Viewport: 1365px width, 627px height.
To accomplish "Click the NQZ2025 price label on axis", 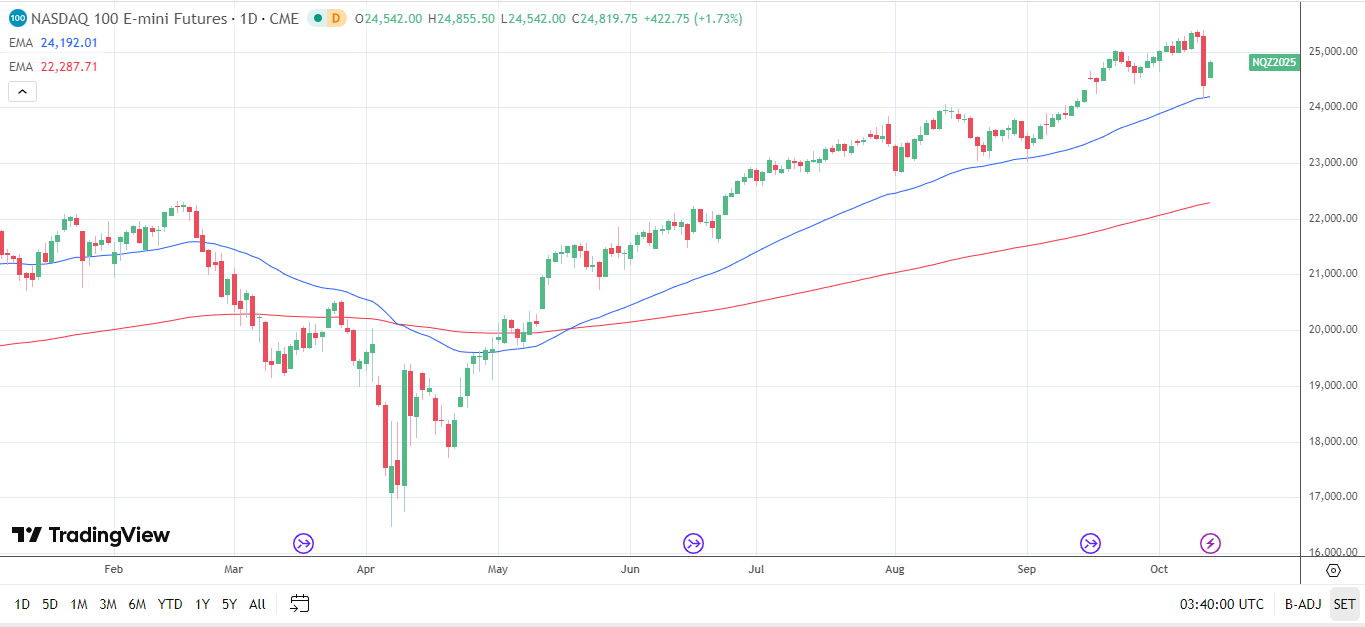I will point(1274,62).
